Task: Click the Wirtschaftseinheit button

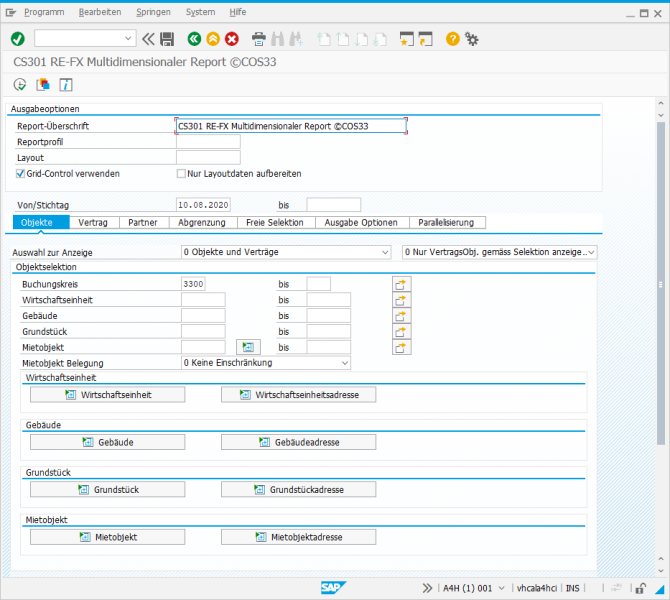Action: click(x=108, y=395)
